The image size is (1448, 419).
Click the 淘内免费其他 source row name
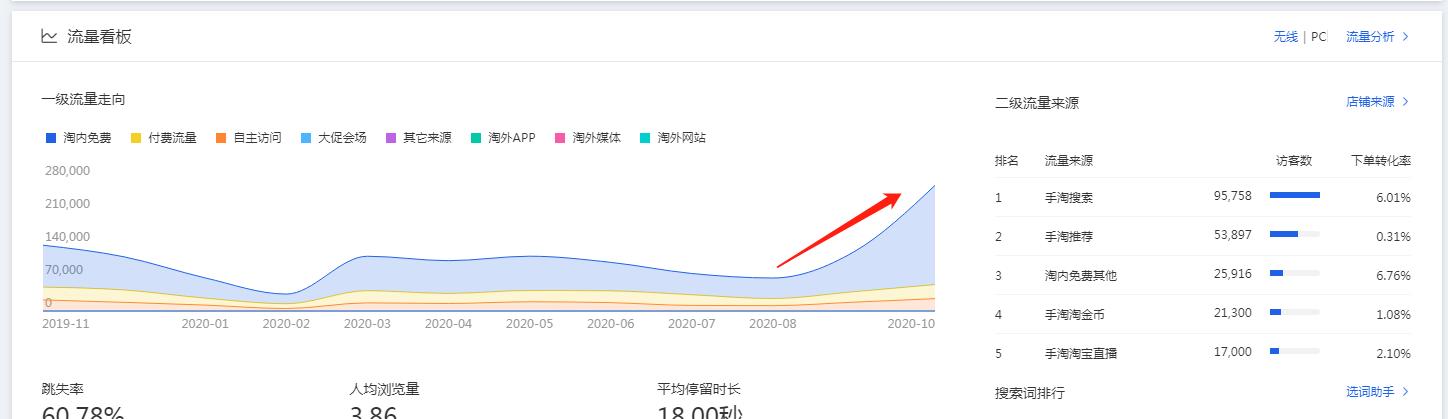pyautogui.click(x=1081, y=275)
